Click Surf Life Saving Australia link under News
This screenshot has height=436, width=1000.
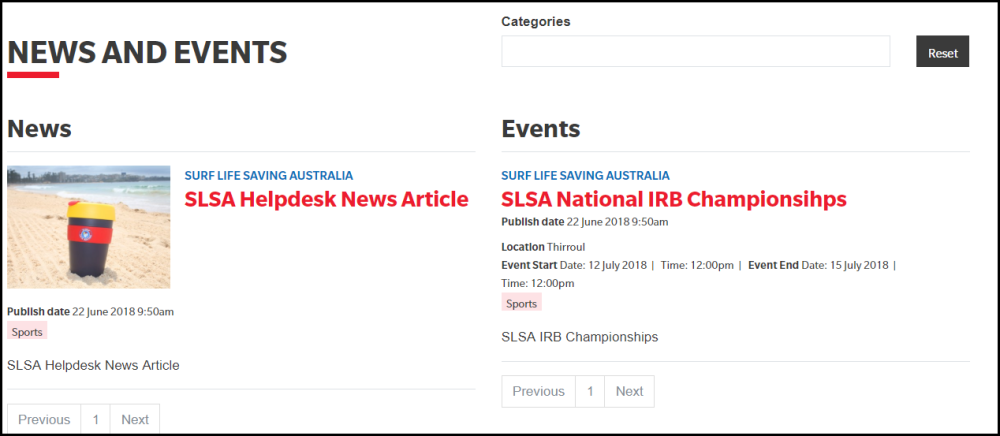pos(268,175)
